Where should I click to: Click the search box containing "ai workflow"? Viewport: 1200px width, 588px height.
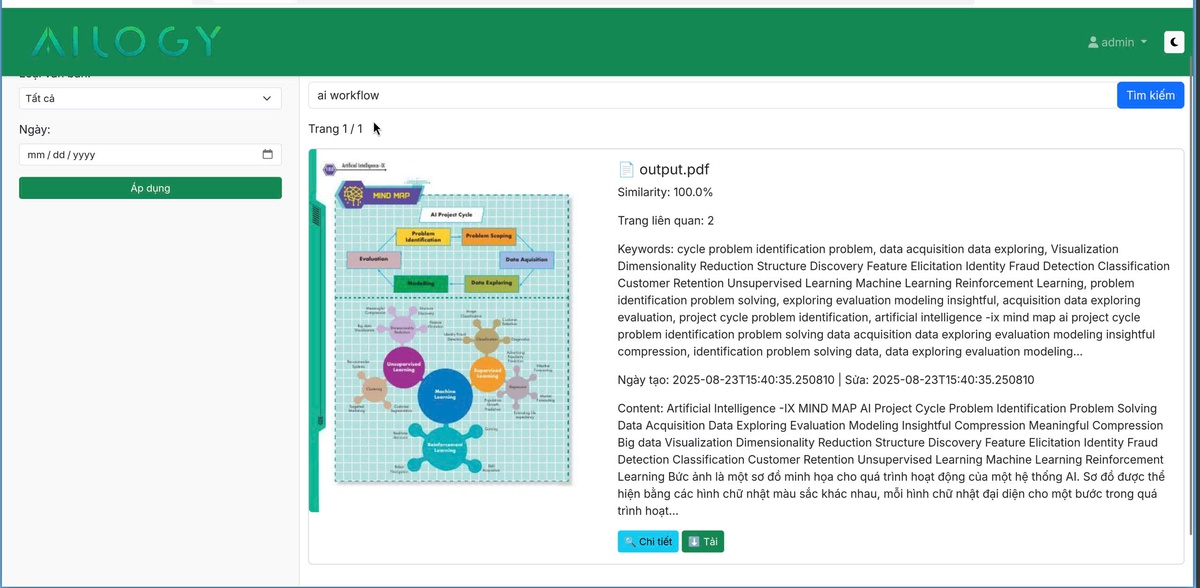coord(708,95)
